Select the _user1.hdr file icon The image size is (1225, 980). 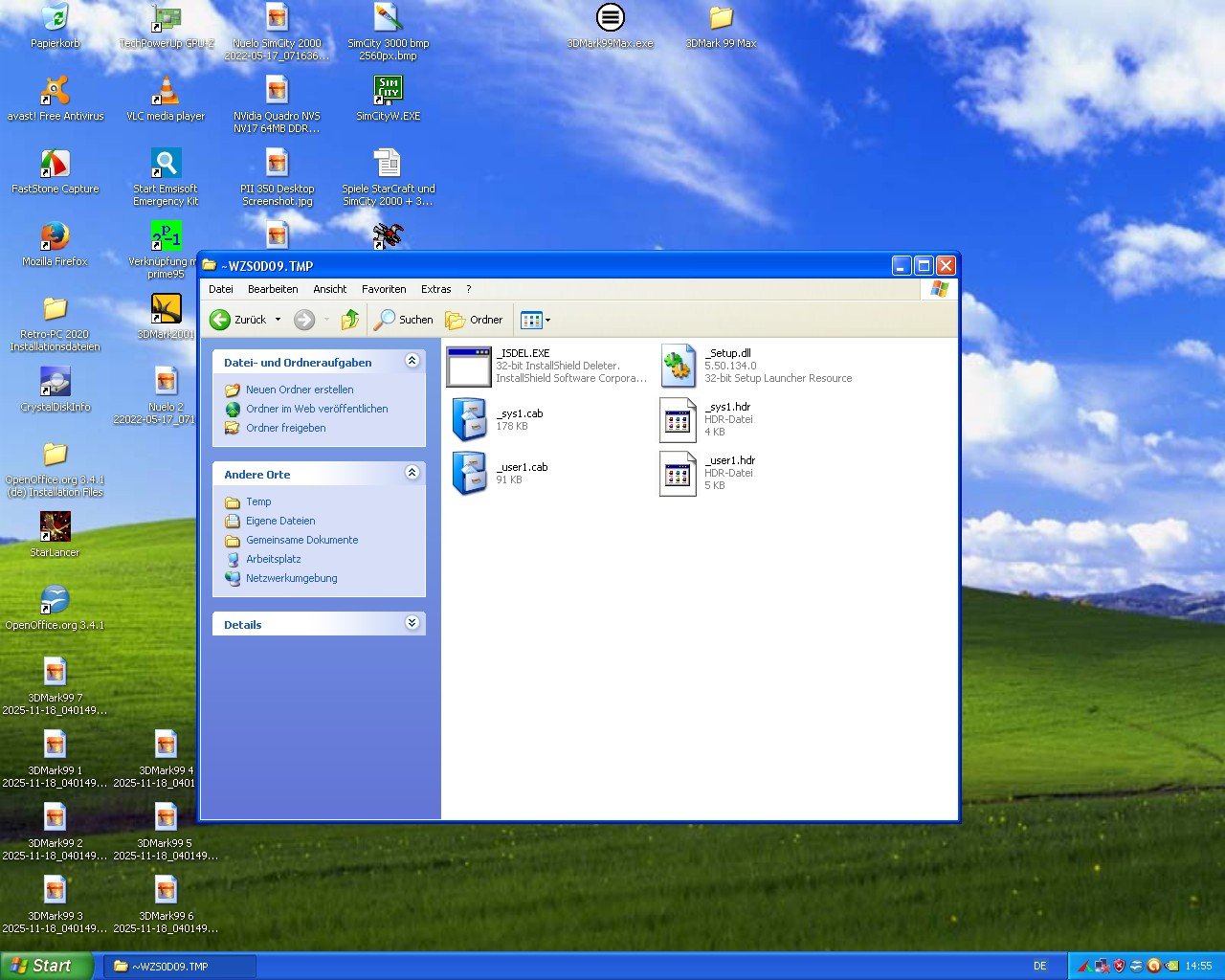tap(678, 474)
